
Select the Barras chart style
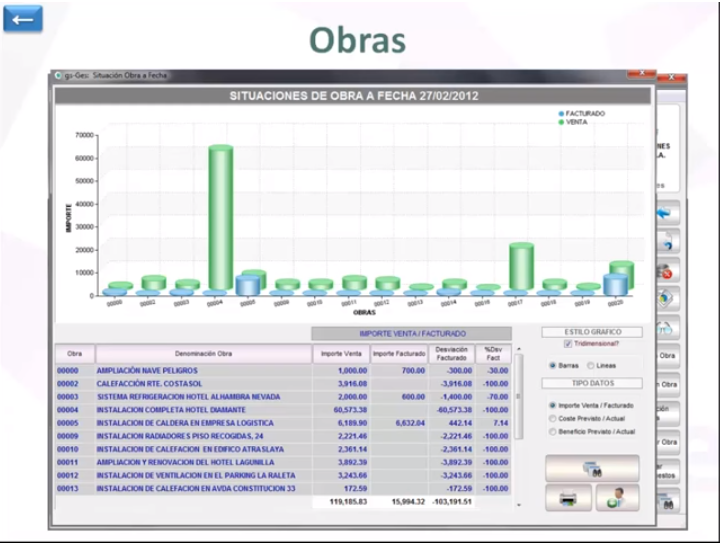552,365
